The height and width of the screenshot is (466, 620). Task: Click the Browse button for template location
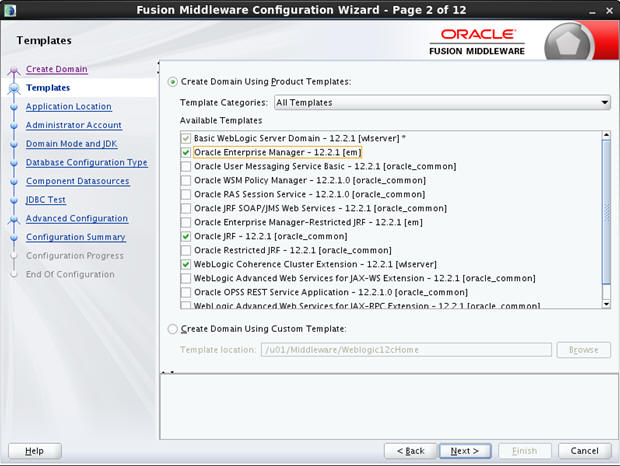point(584,350)
